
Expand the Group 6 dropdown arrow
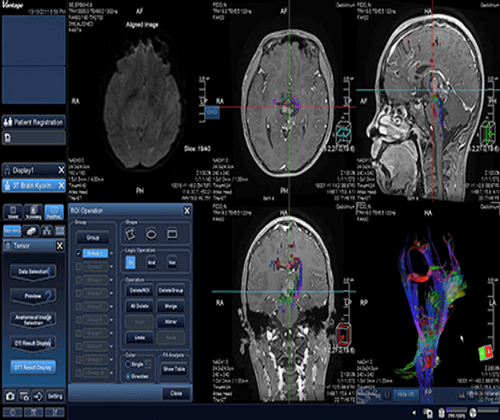111,320
